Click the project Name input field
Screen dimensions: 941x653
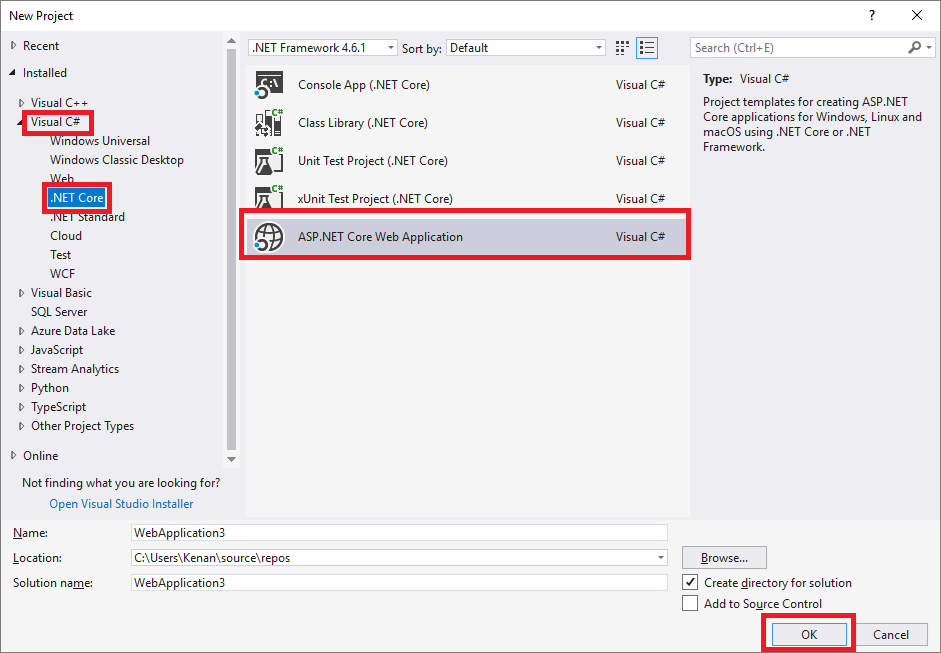click(x=399, y=532)
